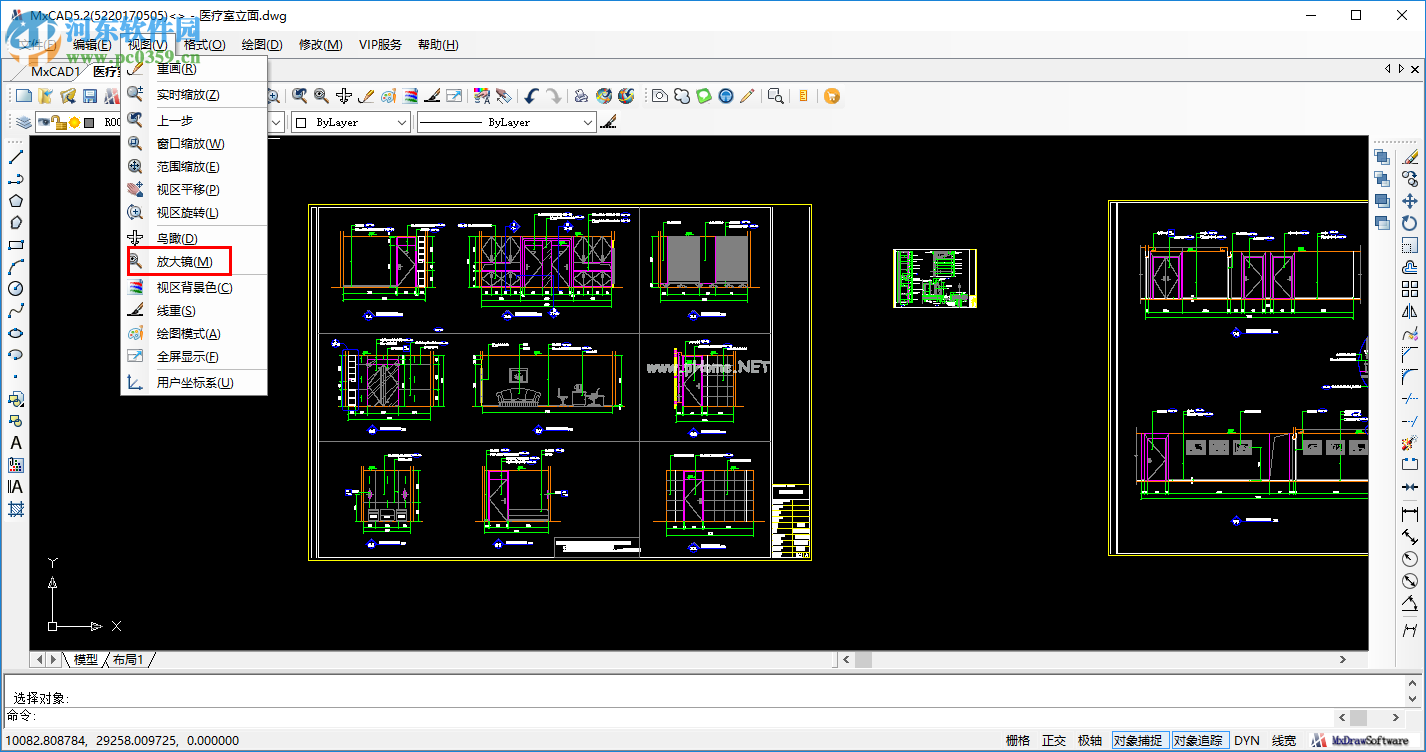
Task: Open the 帮助(H) menu
Action: click(438, 45)
